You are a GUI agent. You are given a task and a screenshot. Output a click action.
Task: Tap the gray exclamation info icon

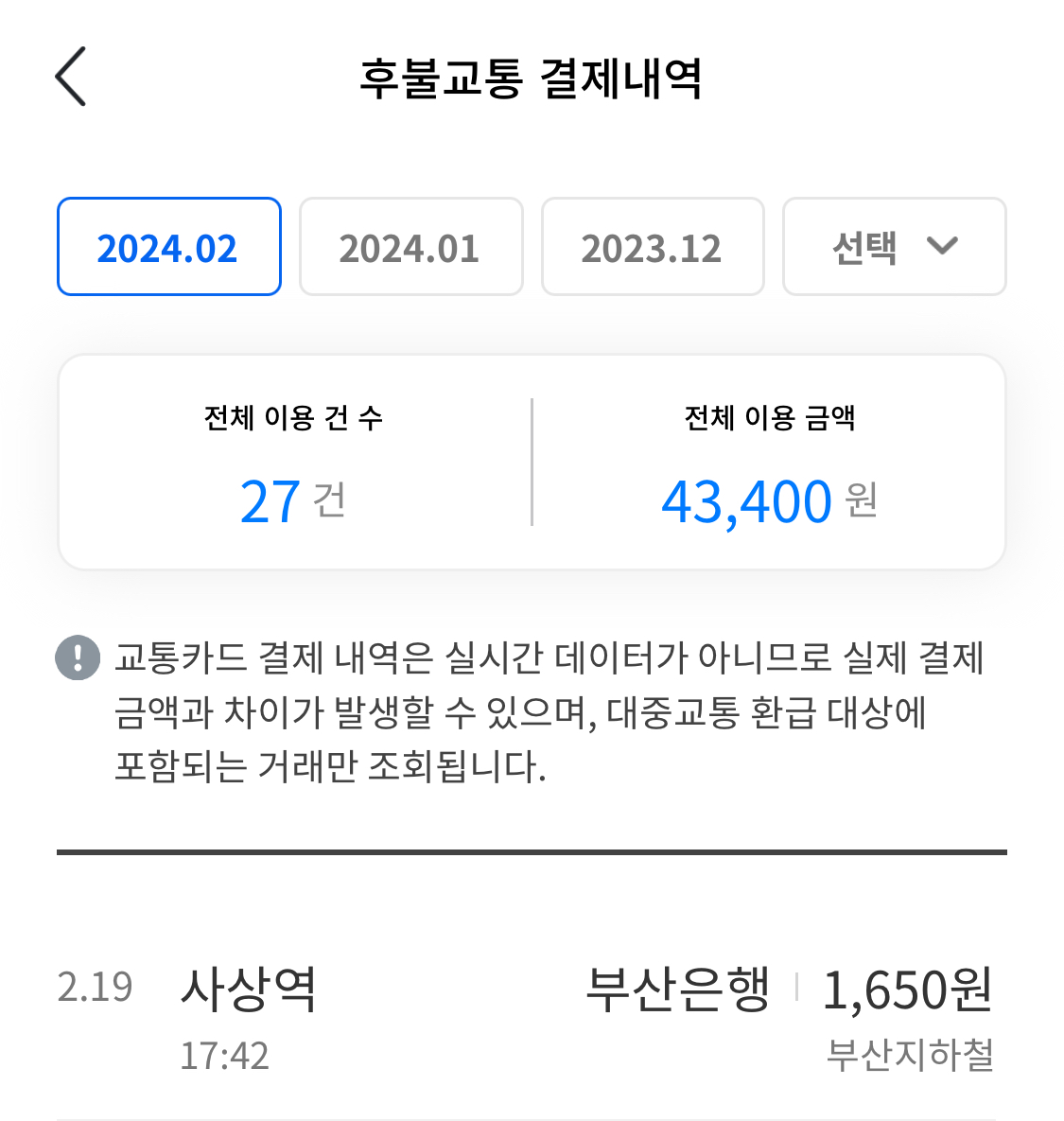[78, 657]
